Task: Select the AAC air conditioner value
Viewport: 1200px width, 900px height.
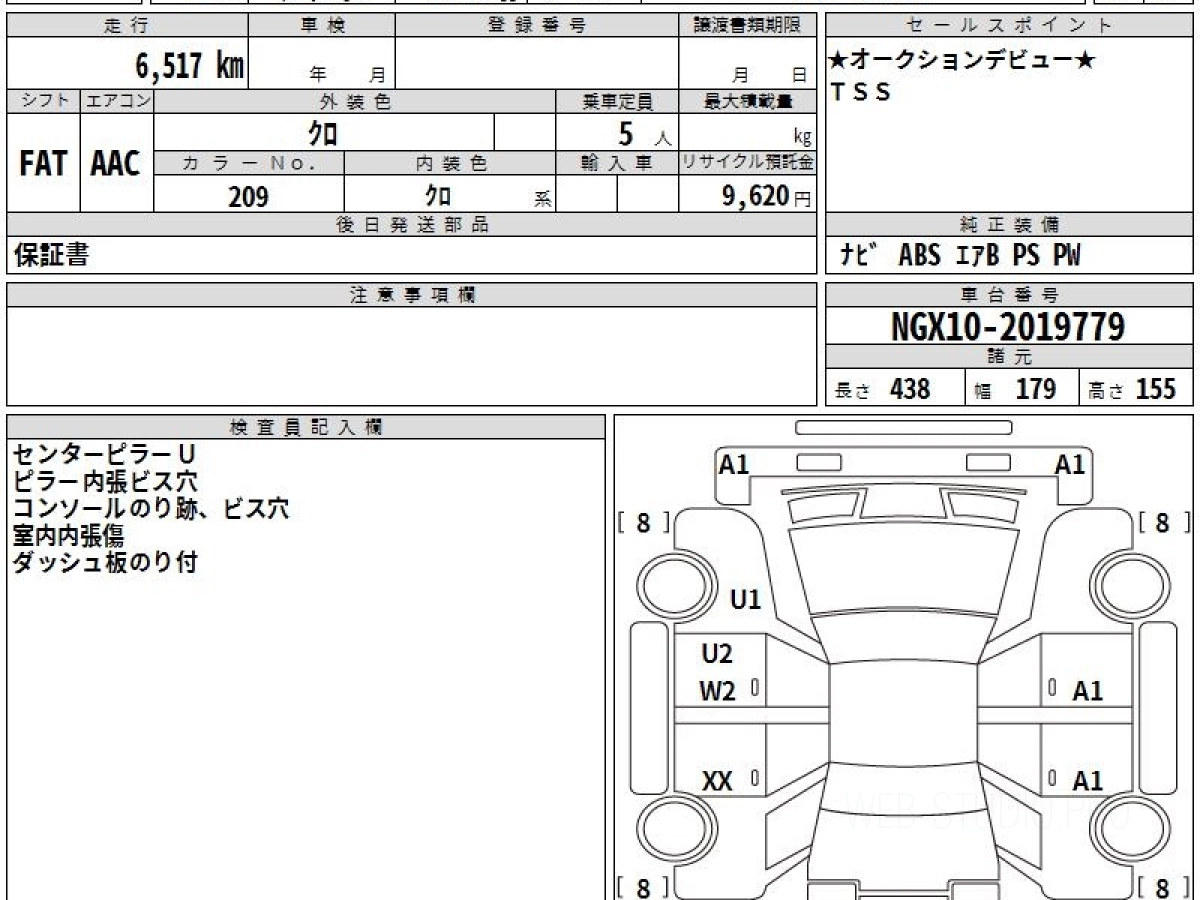Action: click(x=116, y=164)
